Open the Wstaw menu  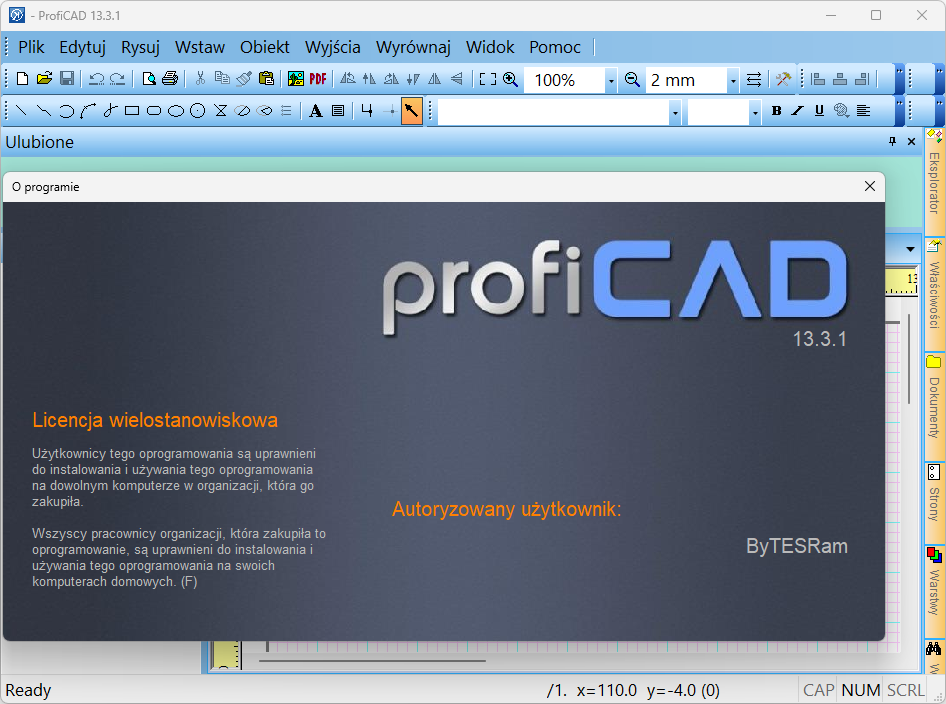[x=200, y=47]
